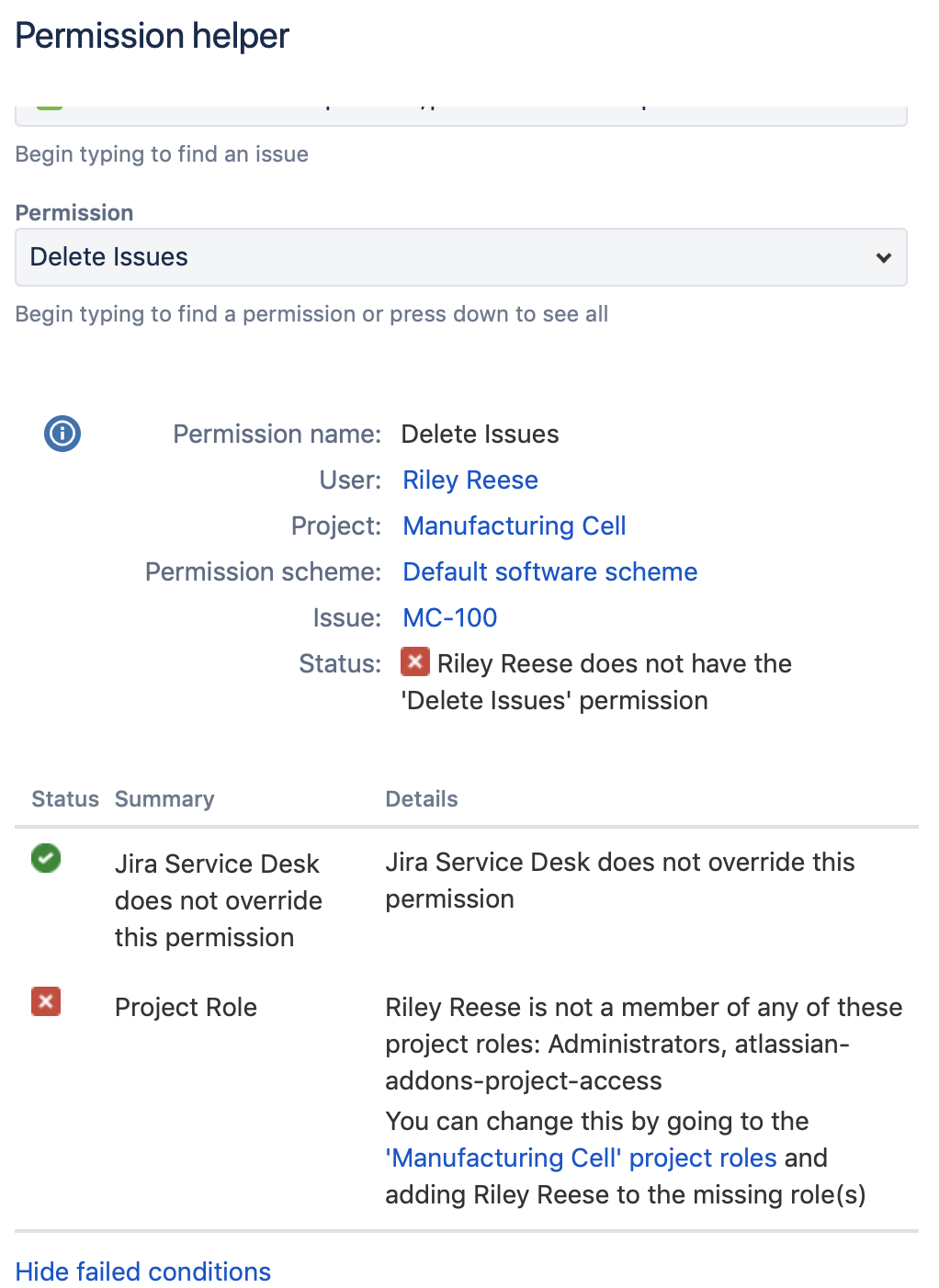Click the 'Begin typing to find a permission' hint
The height and width of the screenshot is (1288, 939).
pyautogui.click(x=311, y=313)
